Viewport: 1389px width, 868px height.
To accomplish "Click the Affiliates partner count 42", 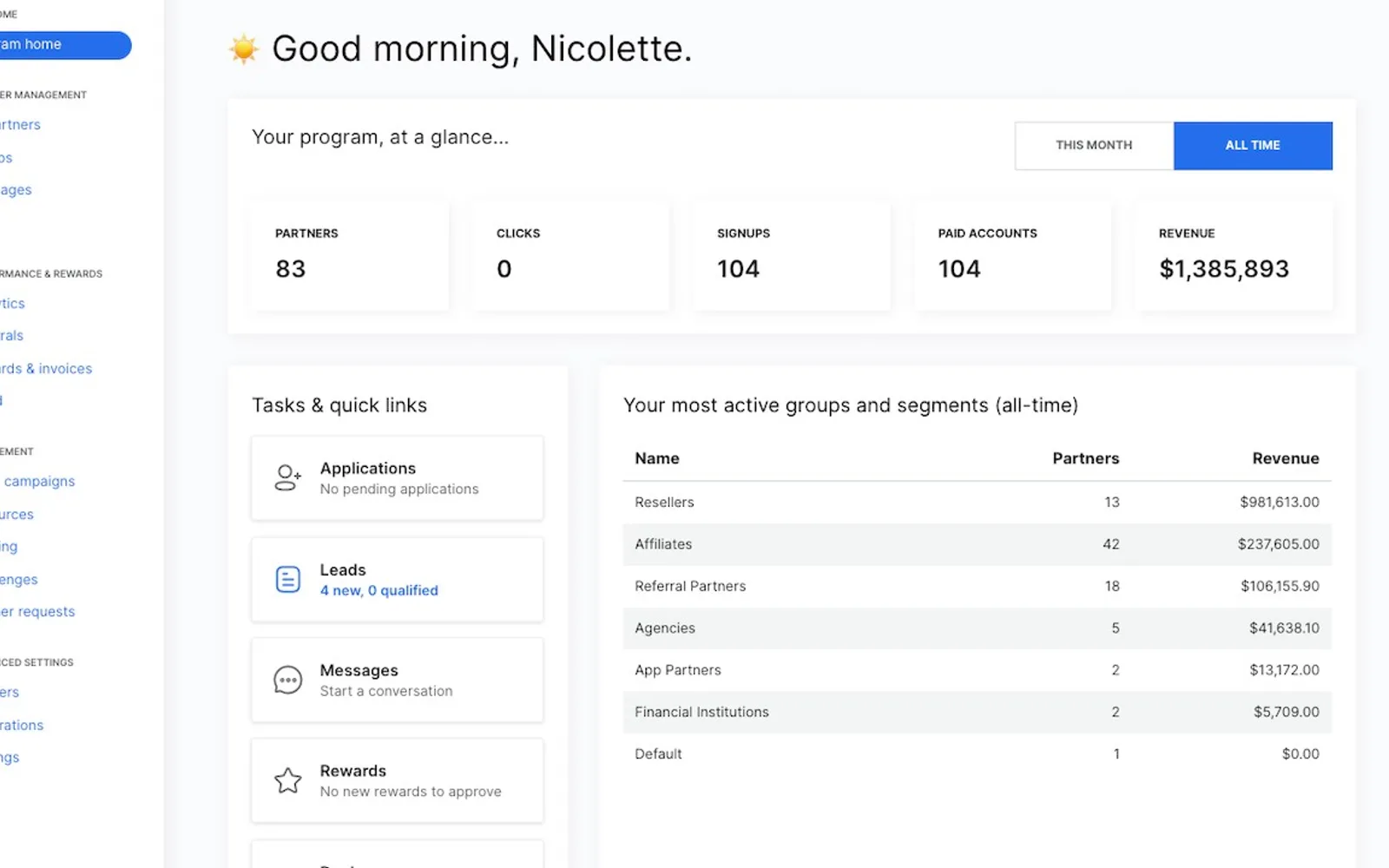I will click(x=1111, y=544).
